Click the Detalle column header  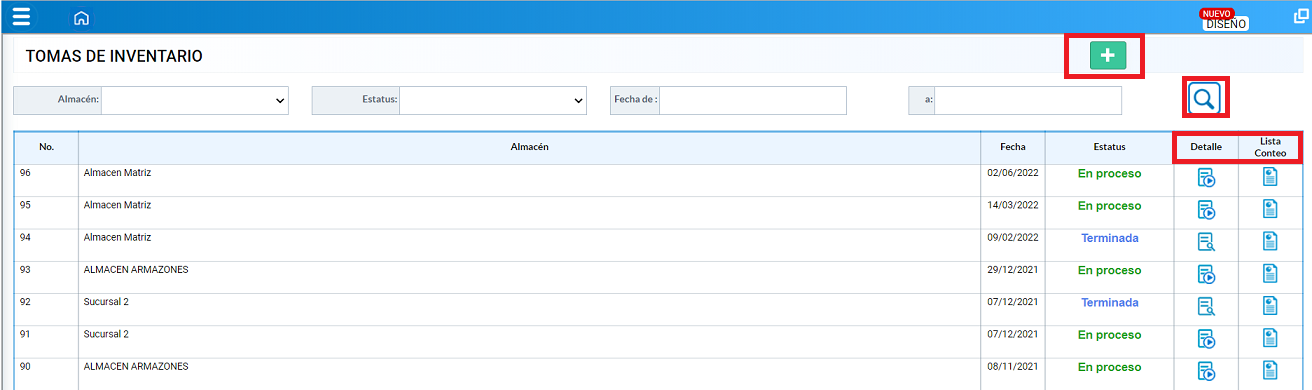coord(1206,147)
